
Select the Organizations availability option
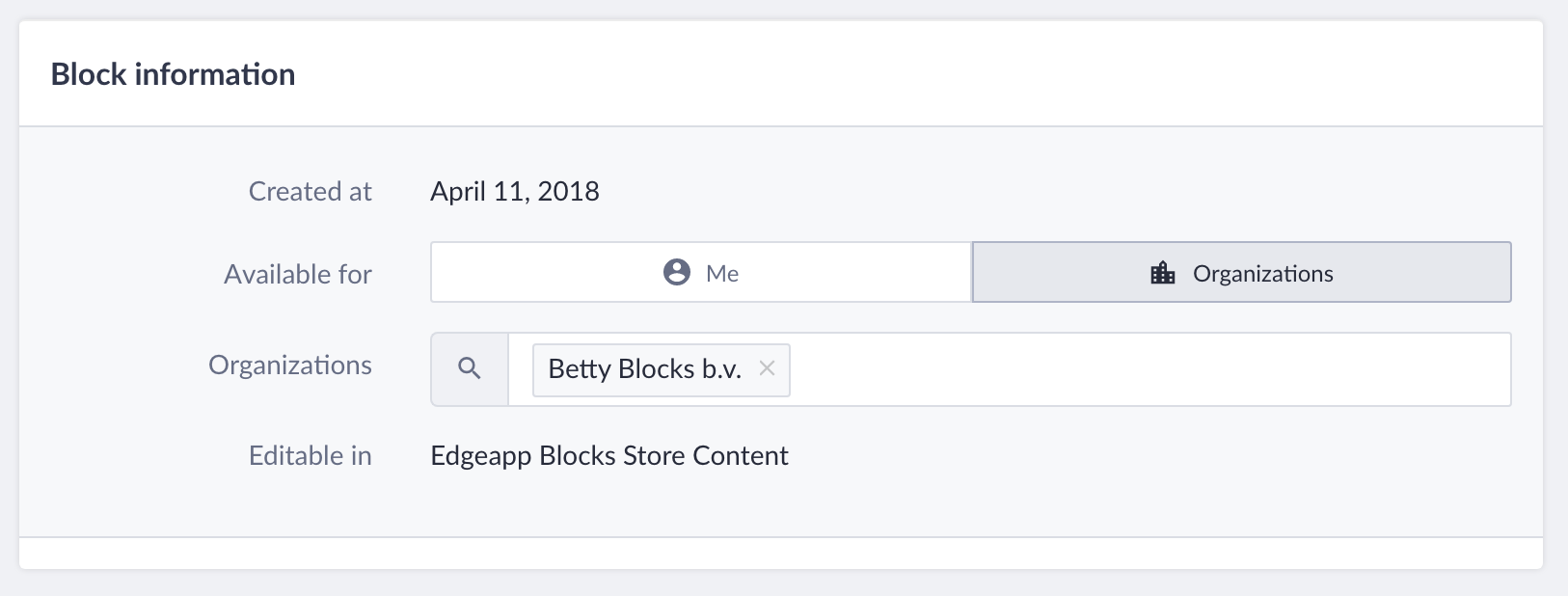[1241, 272]
